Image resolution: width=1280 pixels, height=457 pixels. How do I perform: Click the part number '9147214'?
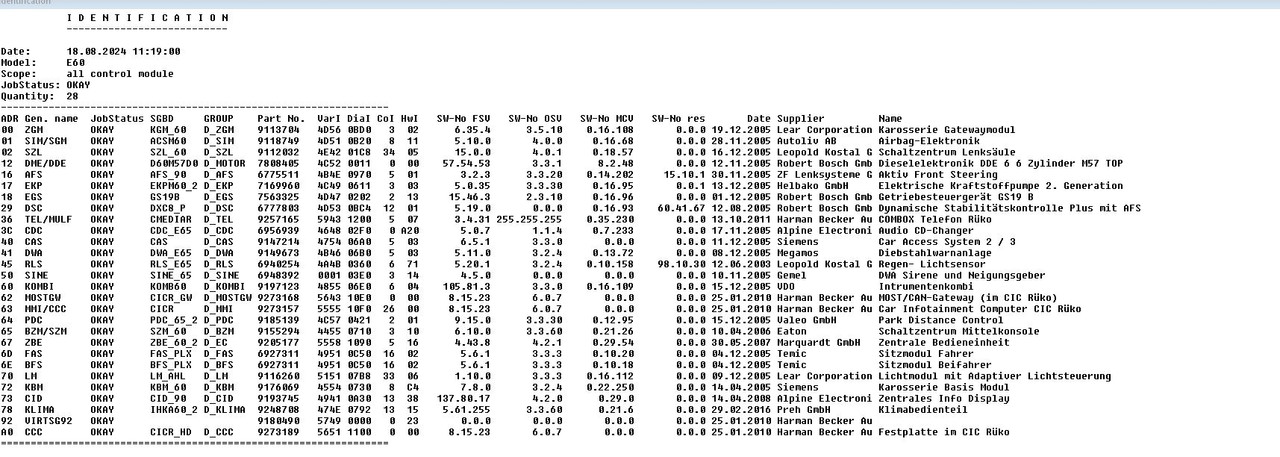click(x=278, y=242)
